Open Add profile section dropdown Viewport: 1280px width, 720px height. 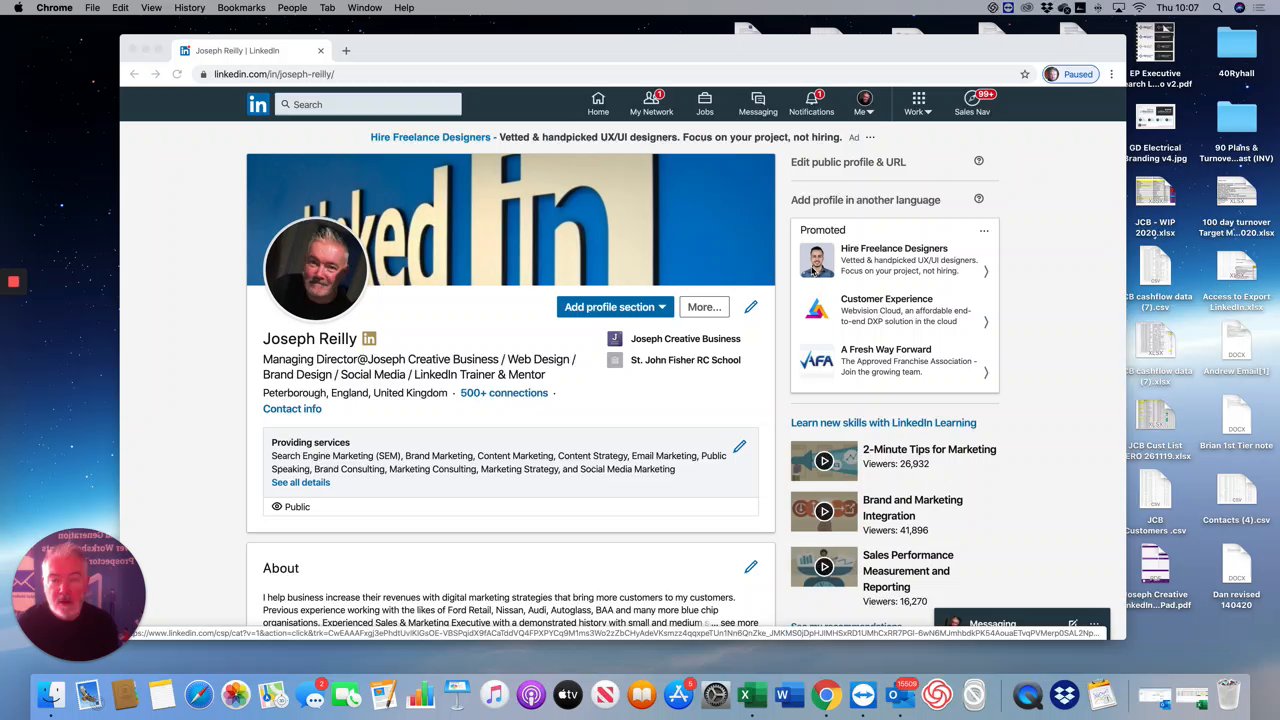tap(615, 307)
